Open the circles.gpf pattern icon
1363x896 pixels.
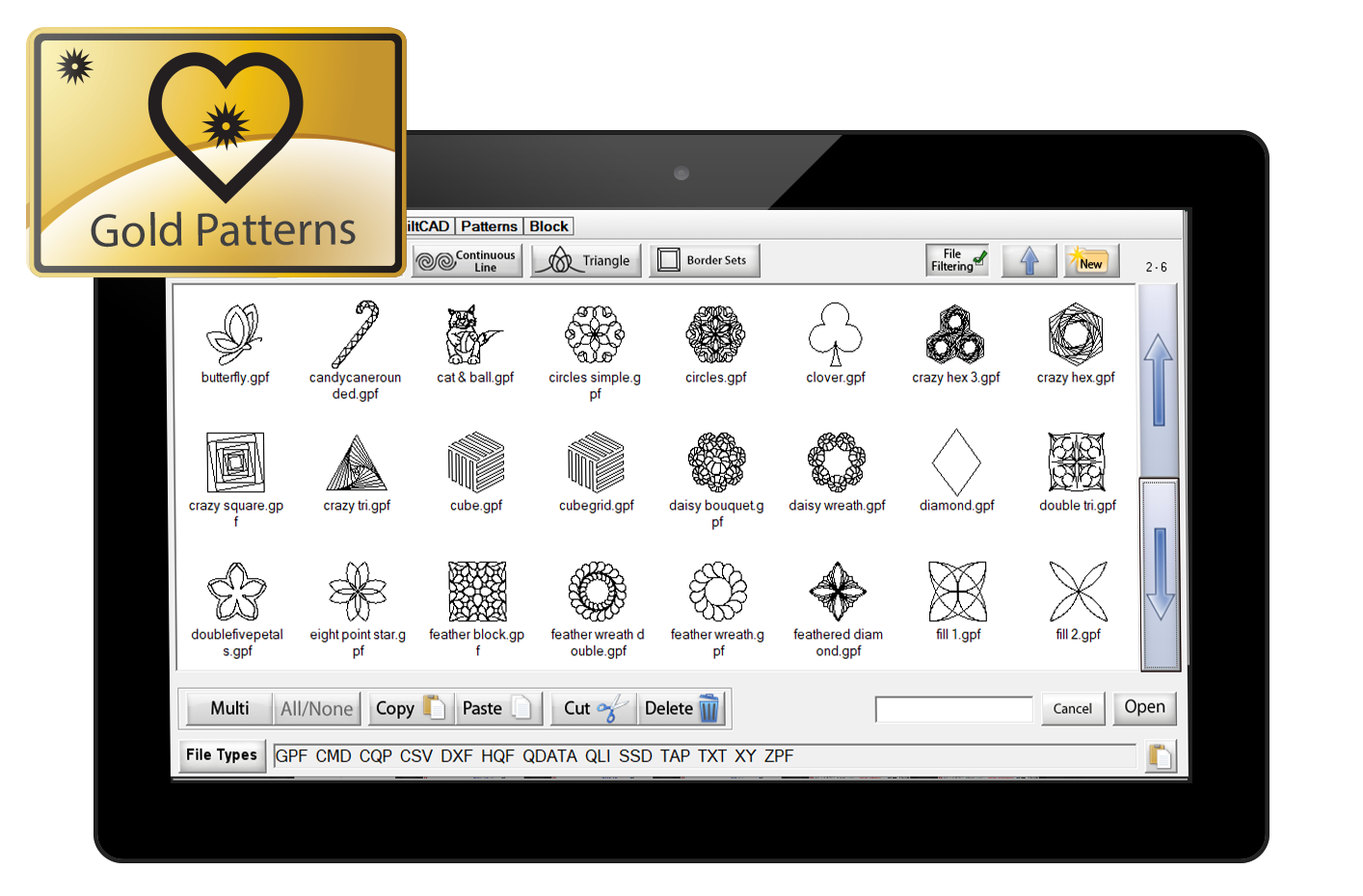[715, 334]
